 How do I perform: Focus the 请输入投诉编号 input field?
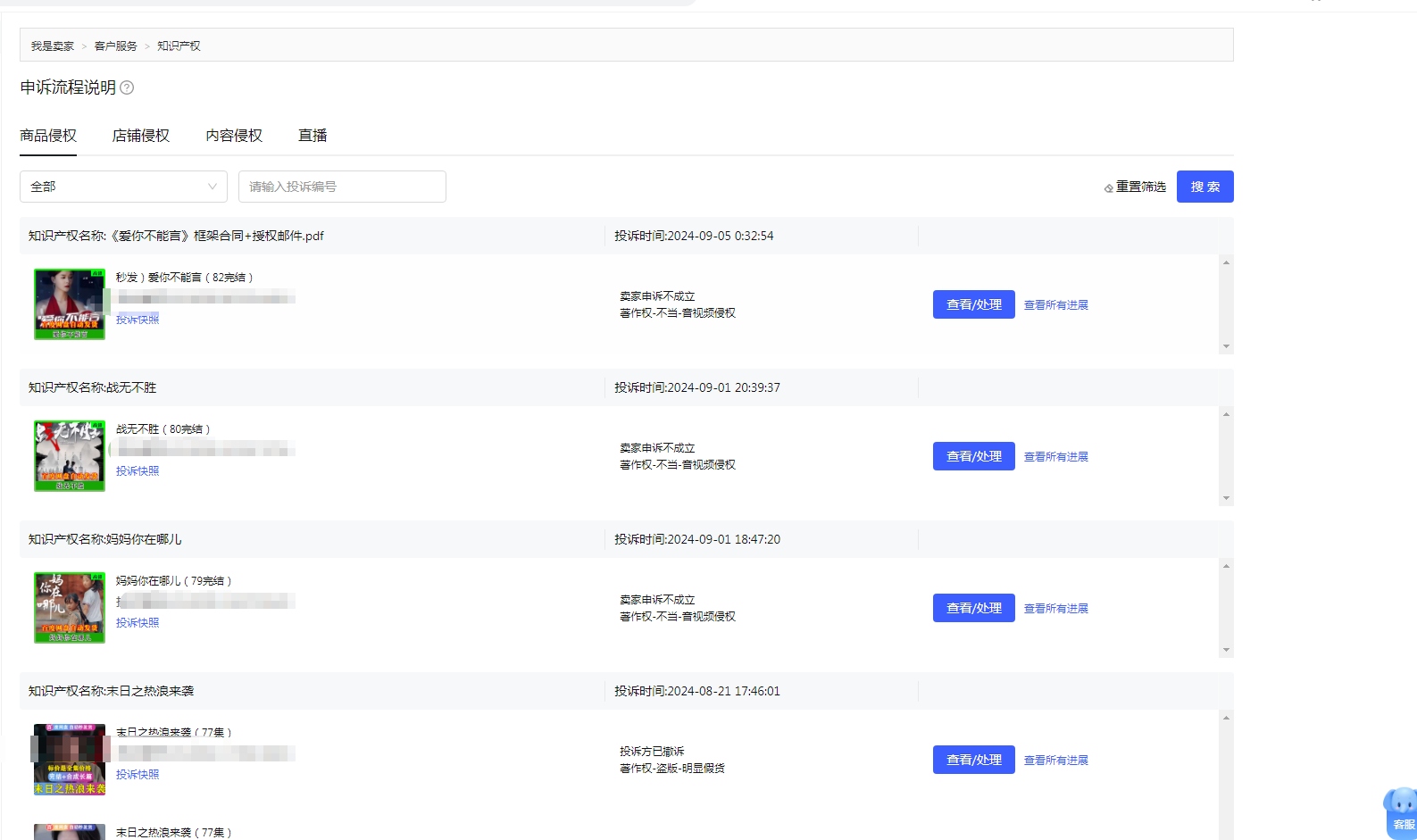click(x=342, y=187)
